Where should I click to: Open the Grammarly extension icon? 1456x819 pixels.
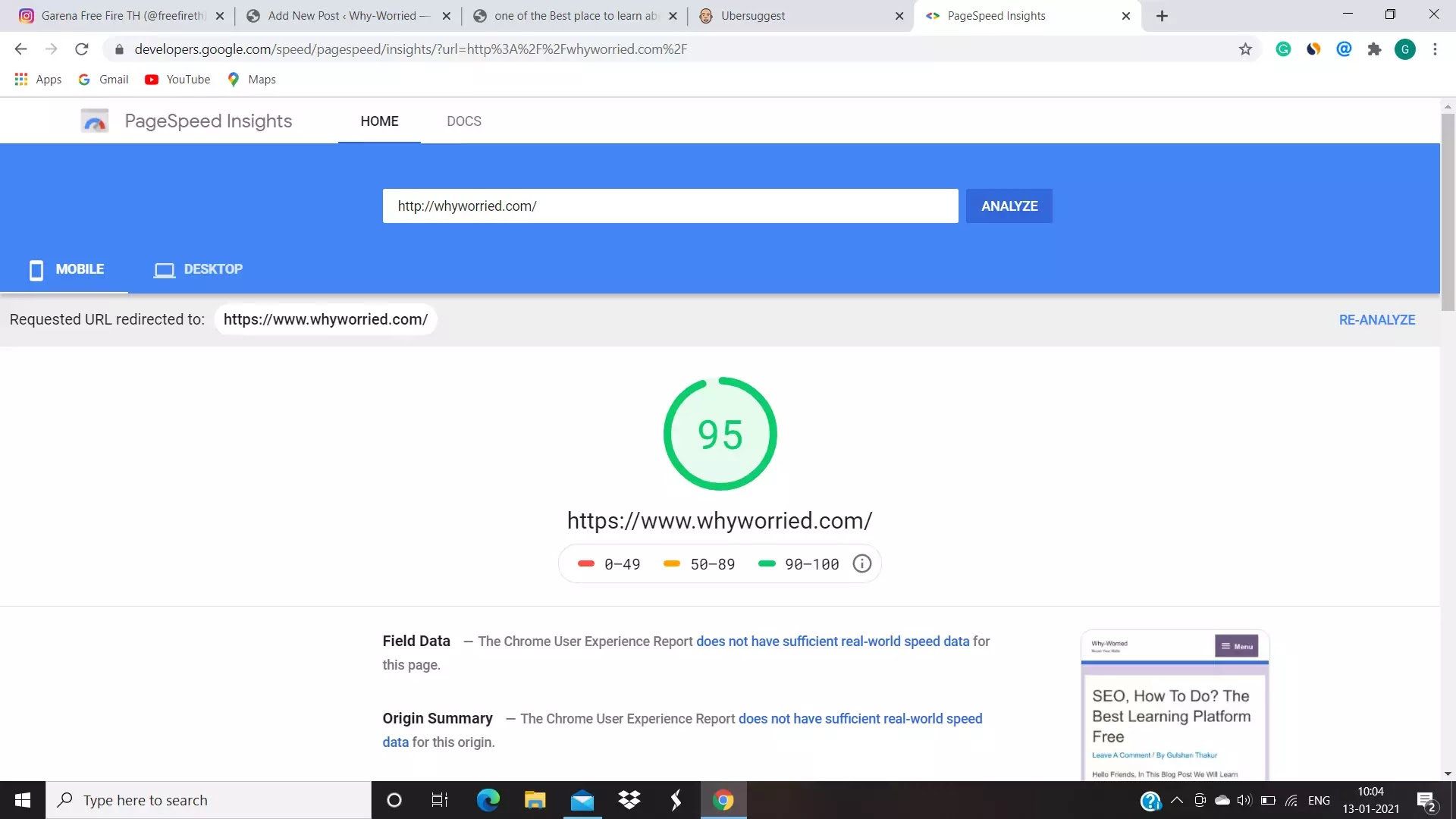pos(1283,49)
